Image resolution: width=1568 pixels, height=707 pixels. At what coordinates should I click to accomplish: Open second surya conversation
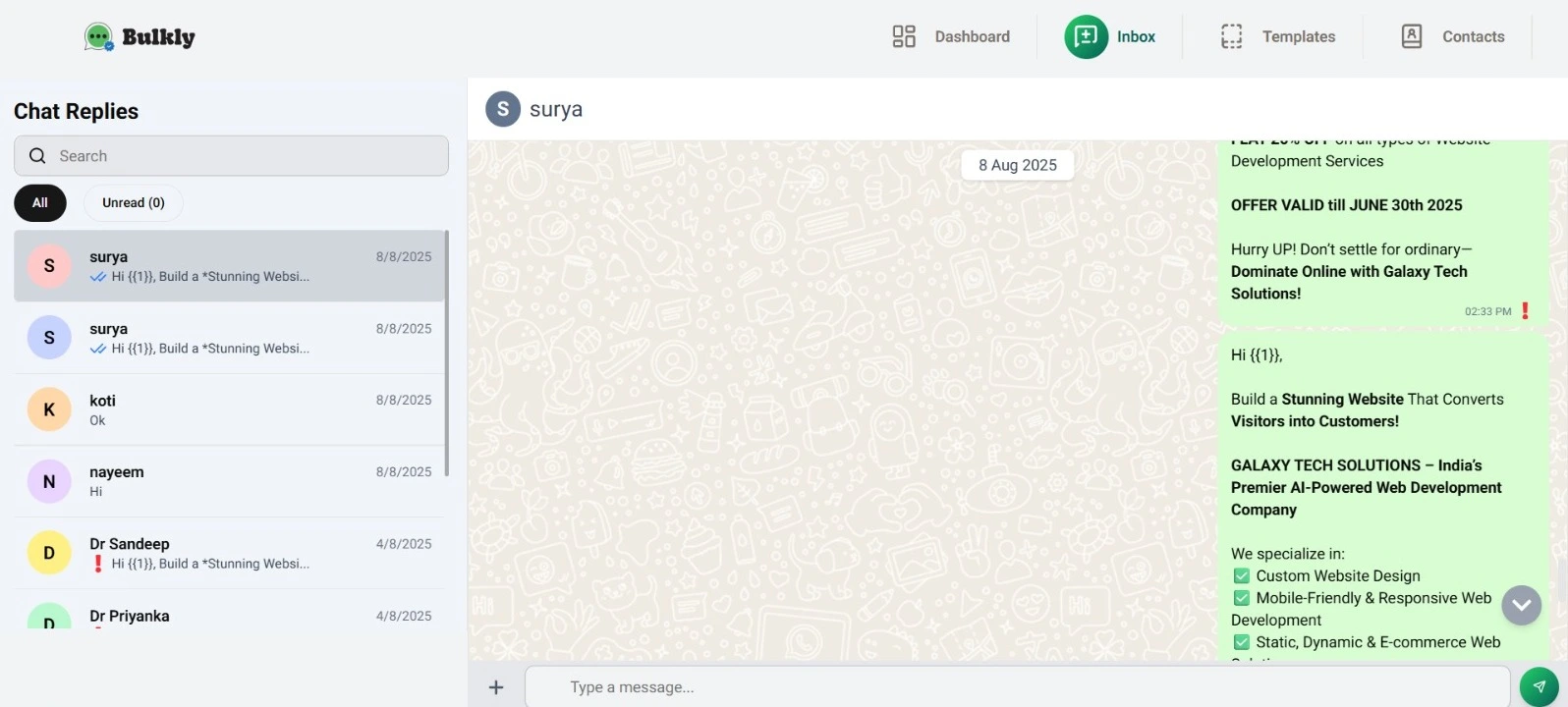[x=229, y=338]
